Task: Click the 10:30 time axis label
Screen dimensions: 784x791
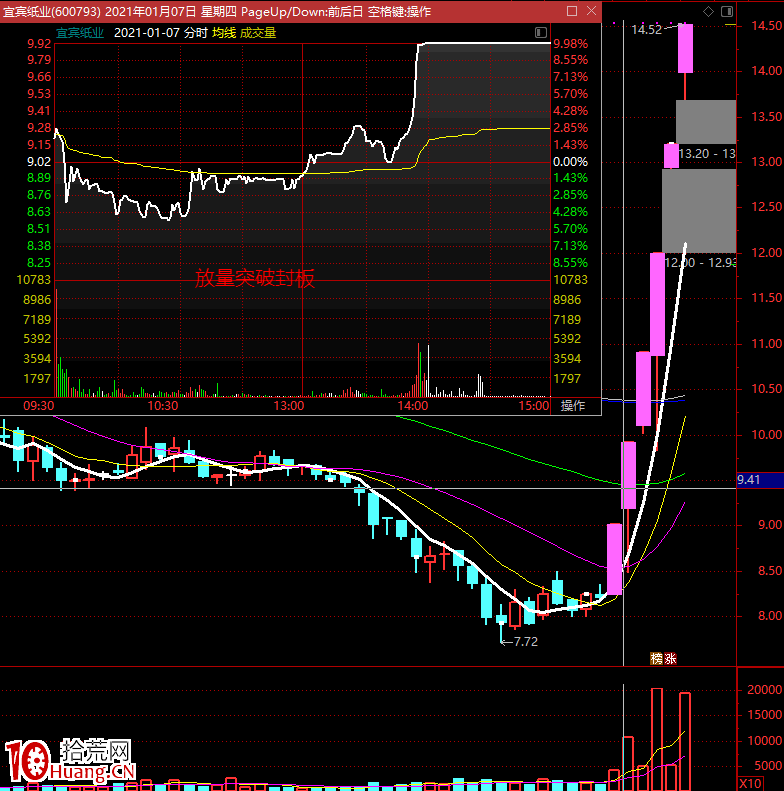Action: tap(162, 406)
